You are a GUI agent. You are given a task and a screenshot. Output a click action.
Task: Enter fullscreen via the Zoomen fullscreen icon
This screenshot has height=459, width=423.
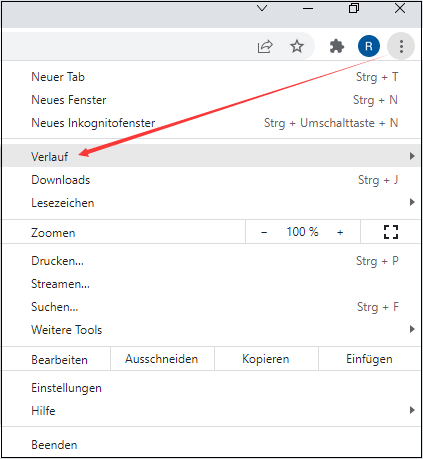point(391,232)
